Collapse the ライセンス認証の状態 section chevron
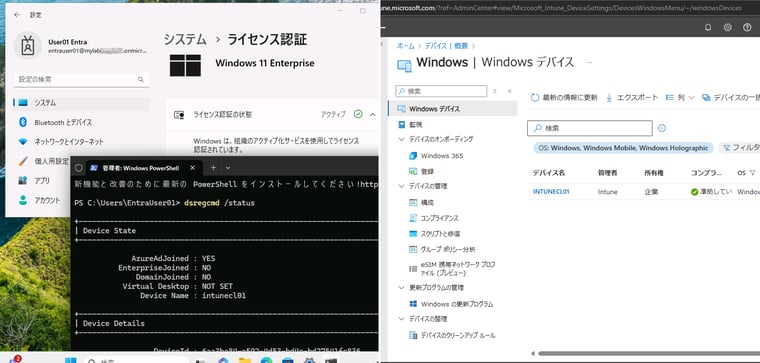 [x=372, y=115]
